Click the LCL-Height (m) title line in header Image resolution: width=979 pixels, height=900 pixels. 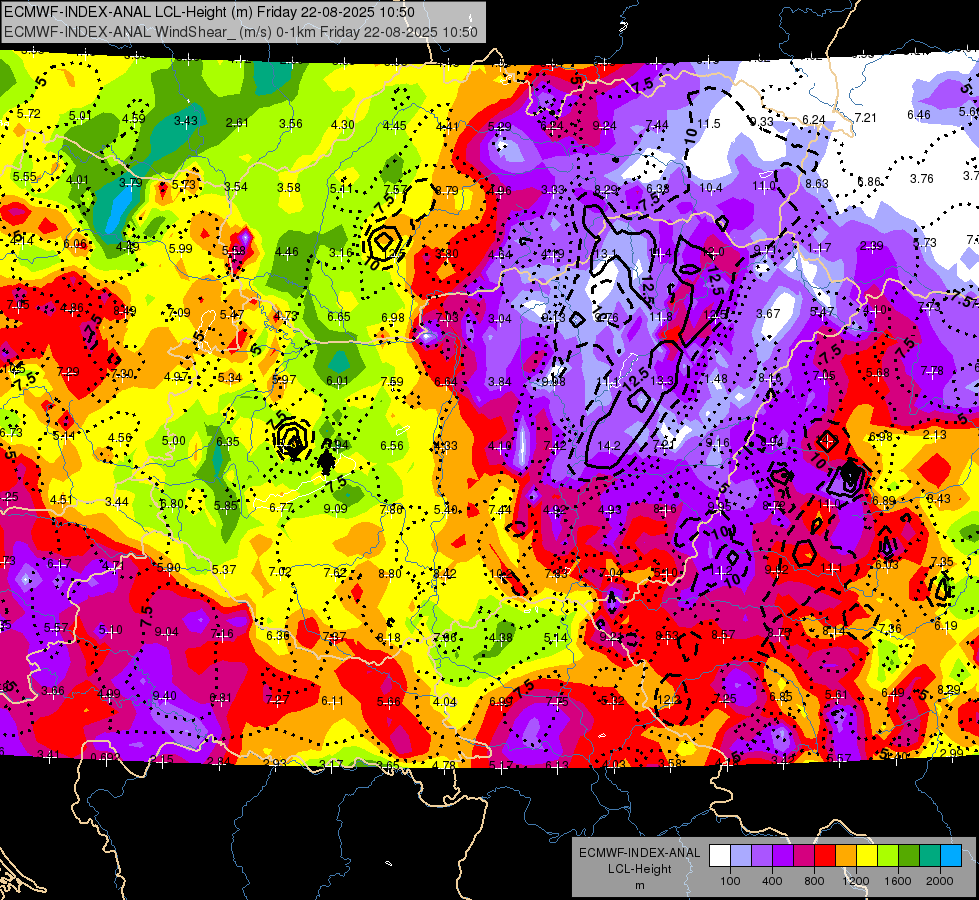(209, 12)
